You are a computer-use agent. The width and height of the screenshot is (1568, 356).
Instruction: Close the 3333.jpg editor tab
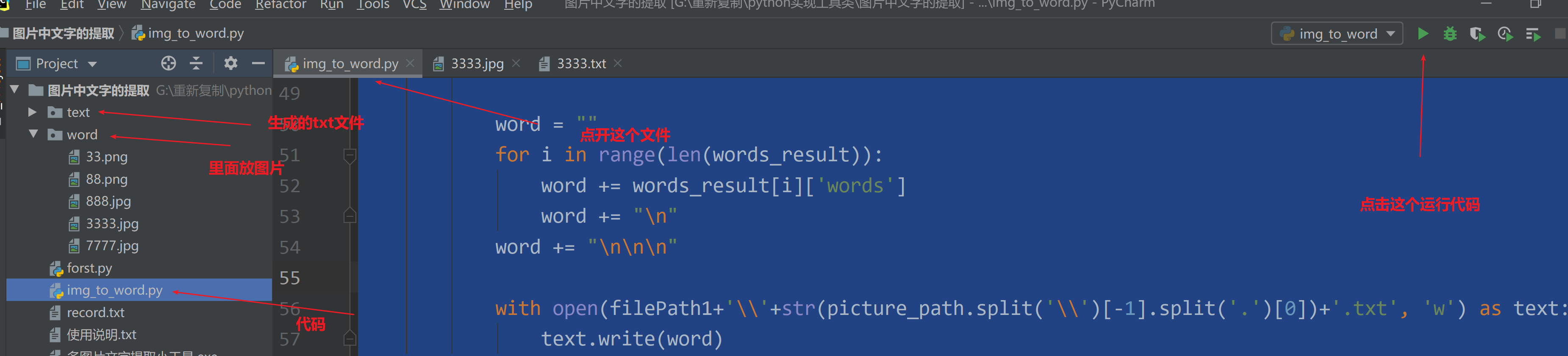516,63
